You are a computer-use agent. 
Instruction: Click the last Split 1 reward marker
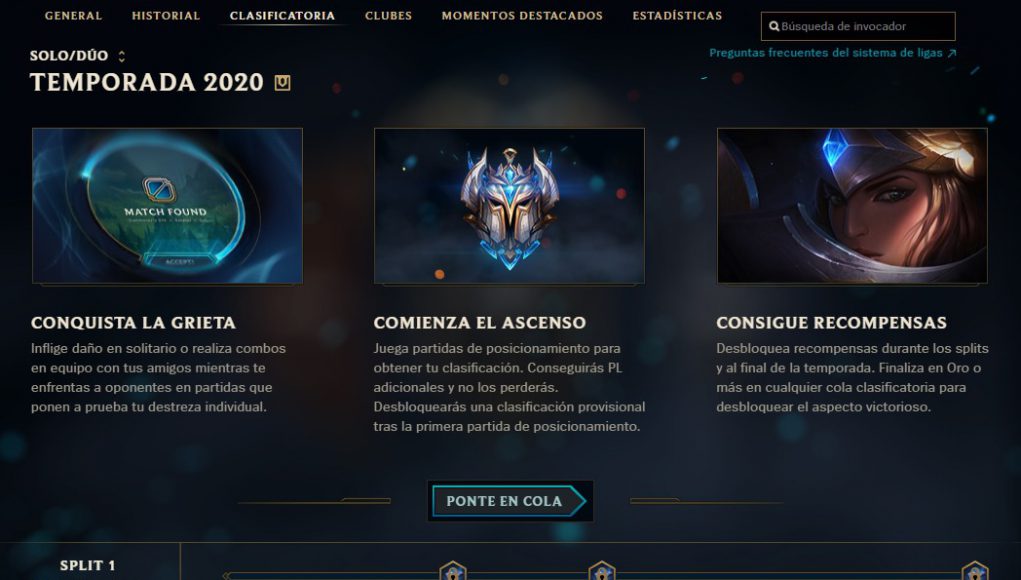click(x=975, y=571)
